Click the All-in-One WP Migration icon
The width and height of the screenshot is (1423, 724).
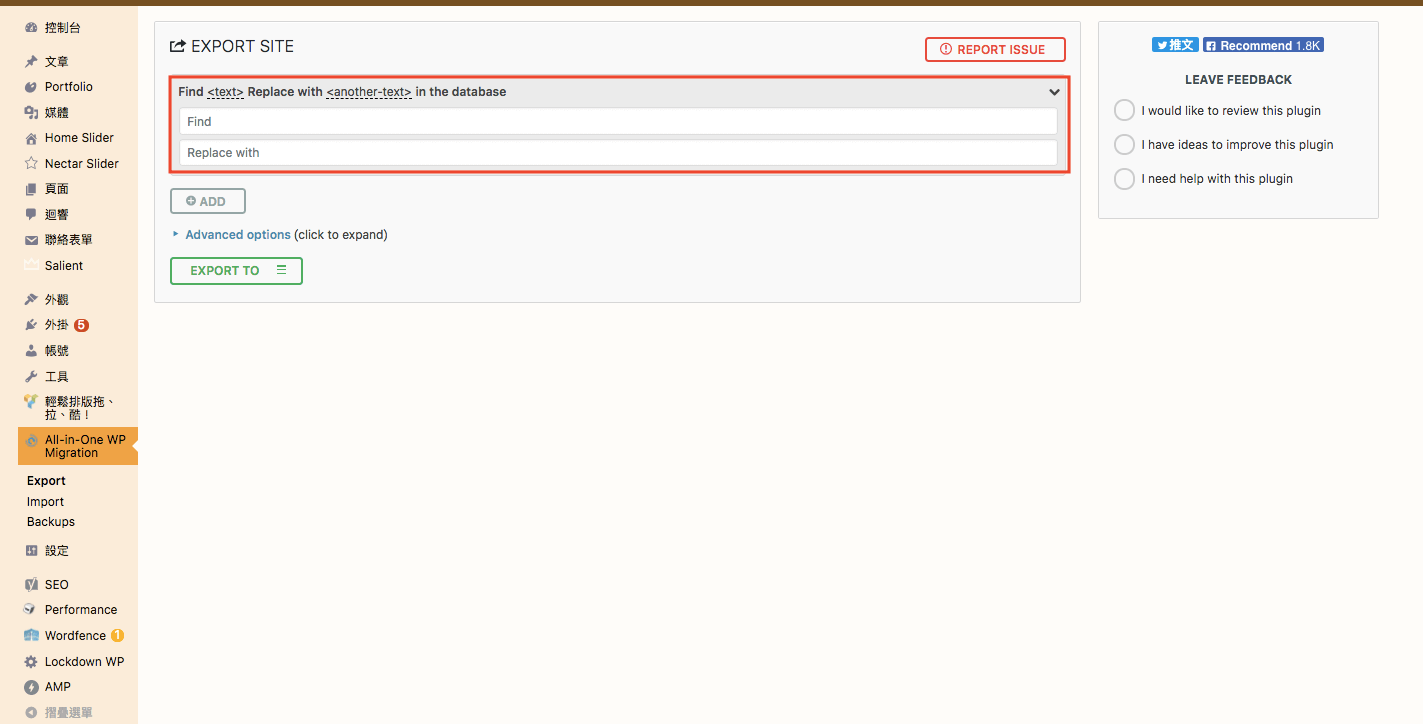pyautogui.click(x=31, y=441)
